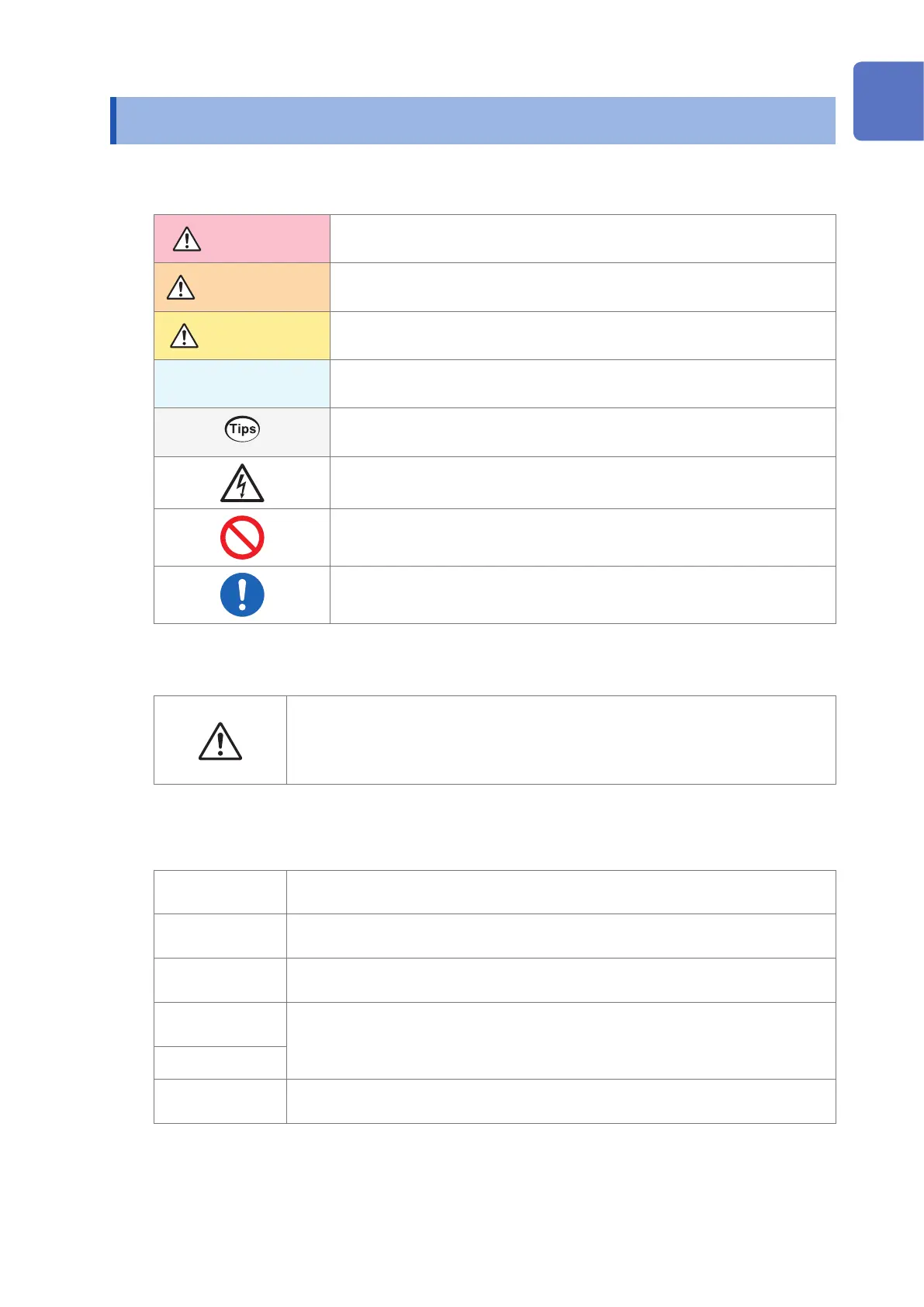Screen dimensions: 924x1307
Task: Click the top-left cell of the bottom table
Action: tap(220, 892)
